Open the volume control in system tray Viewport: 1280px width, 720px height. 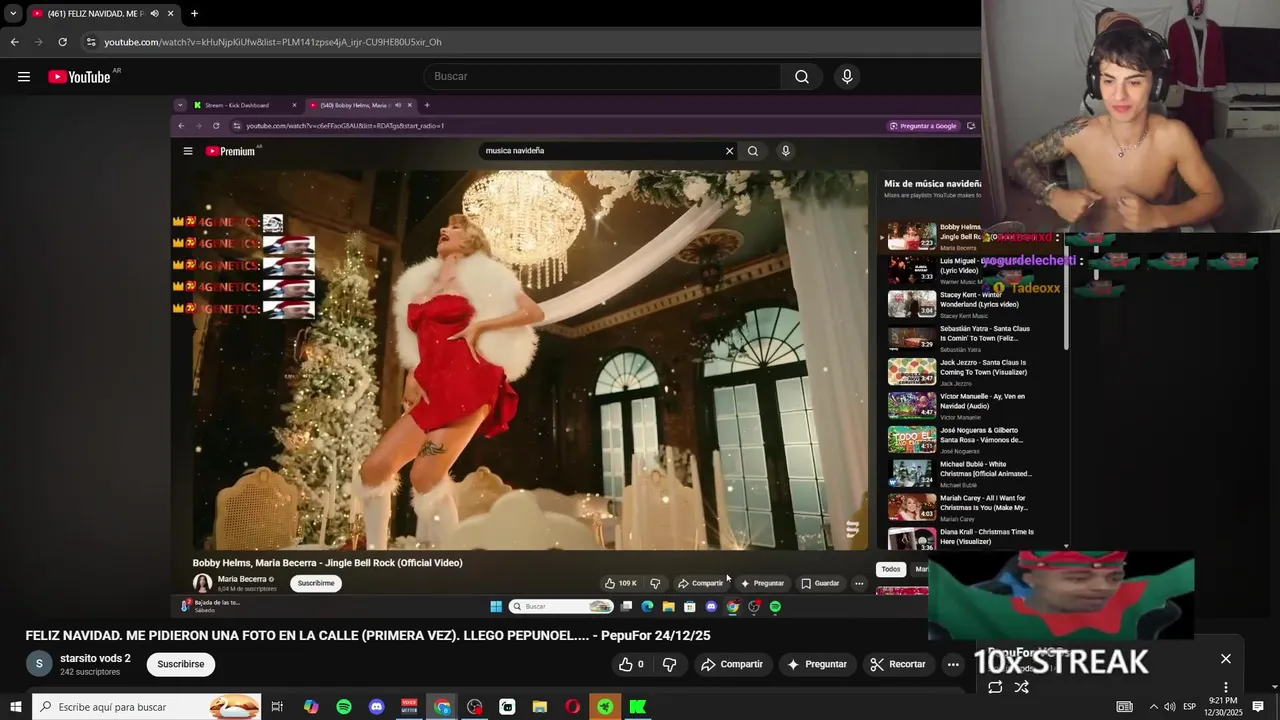click(x=1170, y=707)
